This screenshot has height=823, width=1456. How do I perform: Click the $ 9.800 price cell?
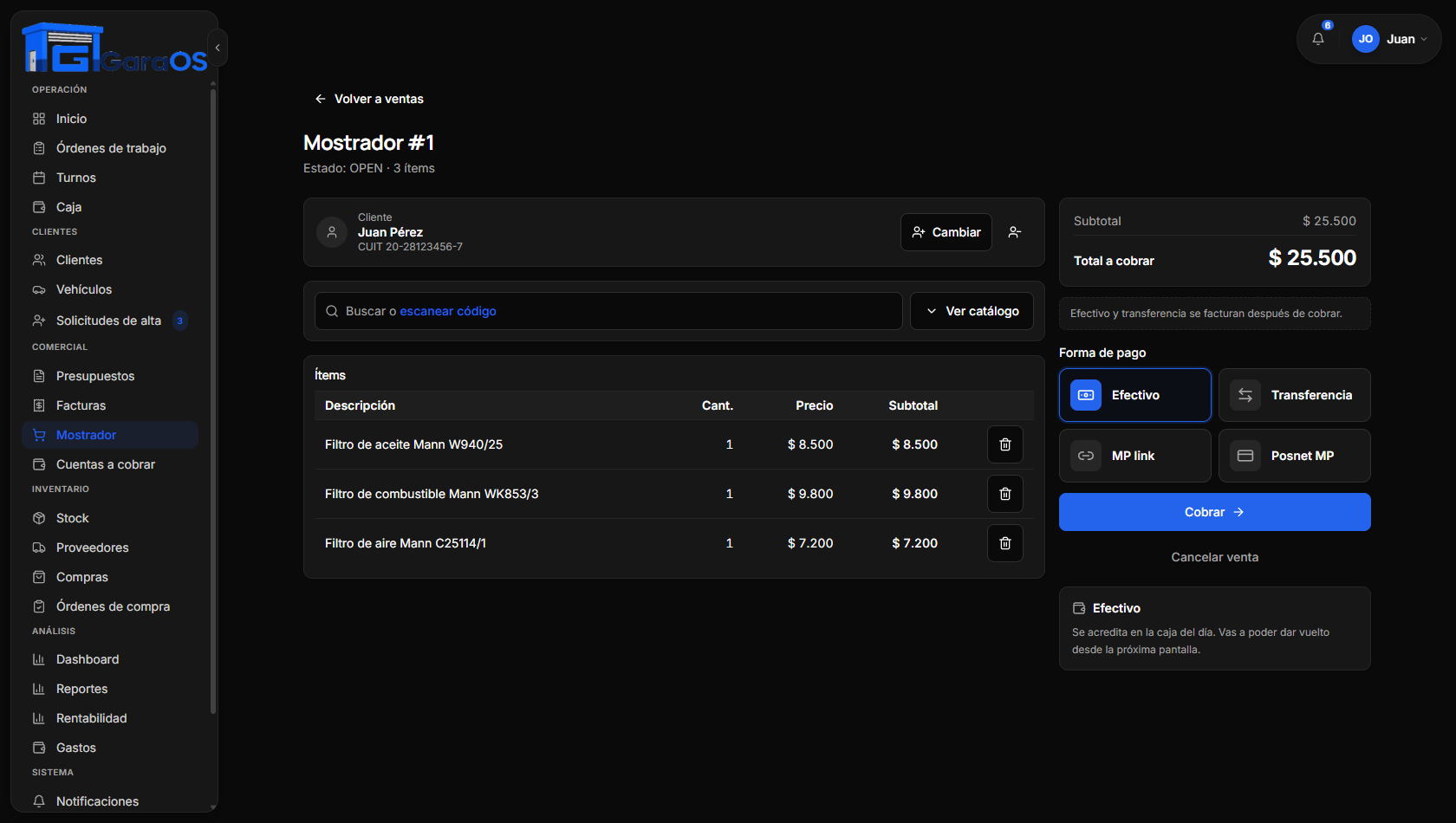(x=810, y=494)
